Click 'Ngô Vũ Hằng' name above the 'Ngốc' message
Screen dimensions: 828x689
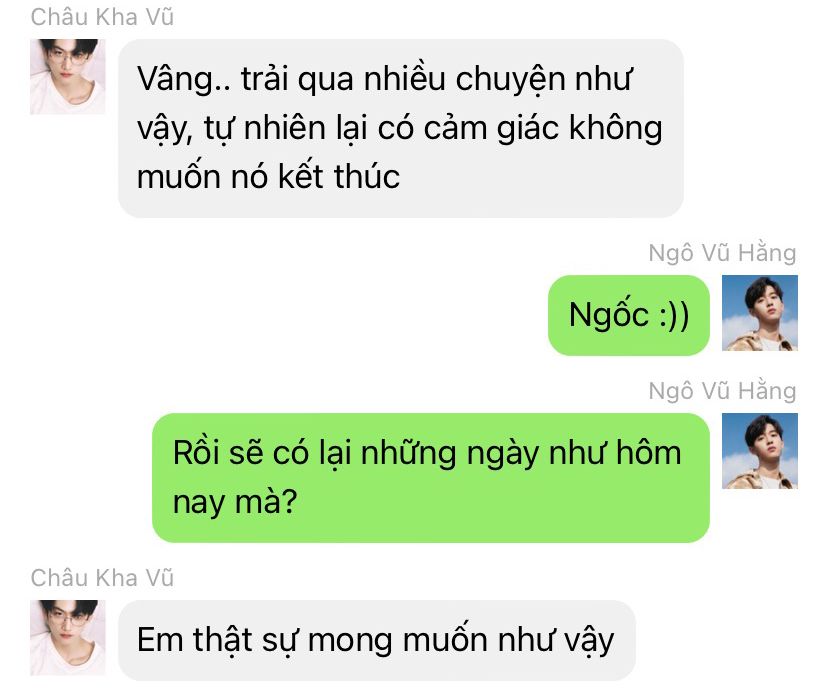[722, 253]
